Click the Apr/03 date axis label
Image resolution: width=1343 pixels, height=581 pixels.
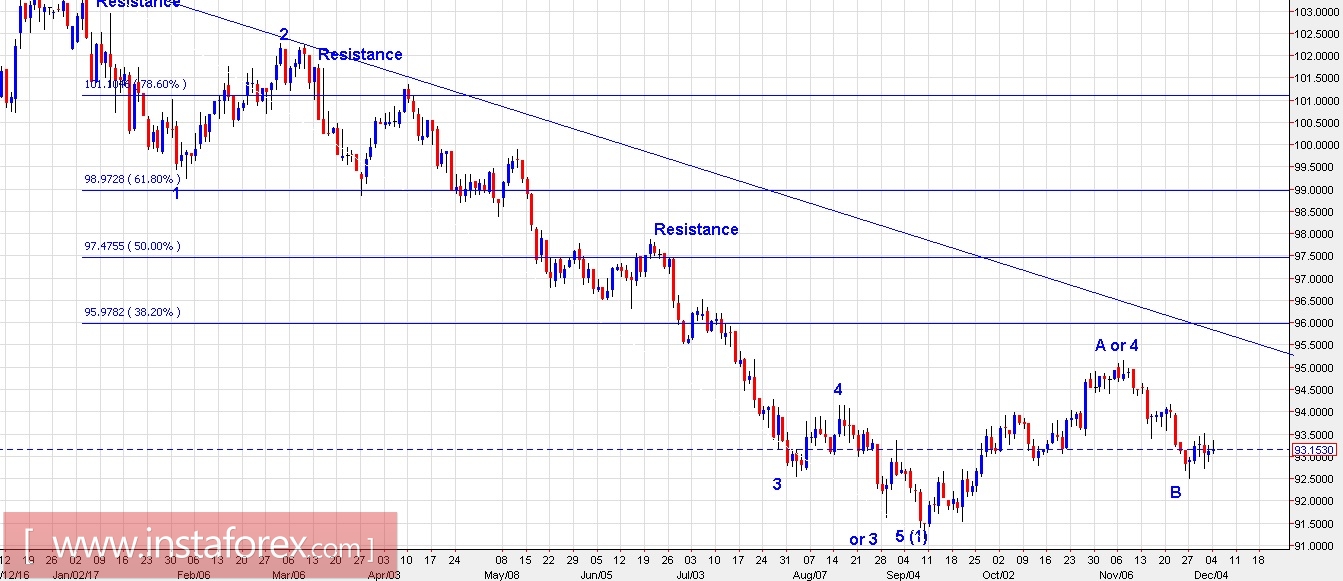(383, 575)
